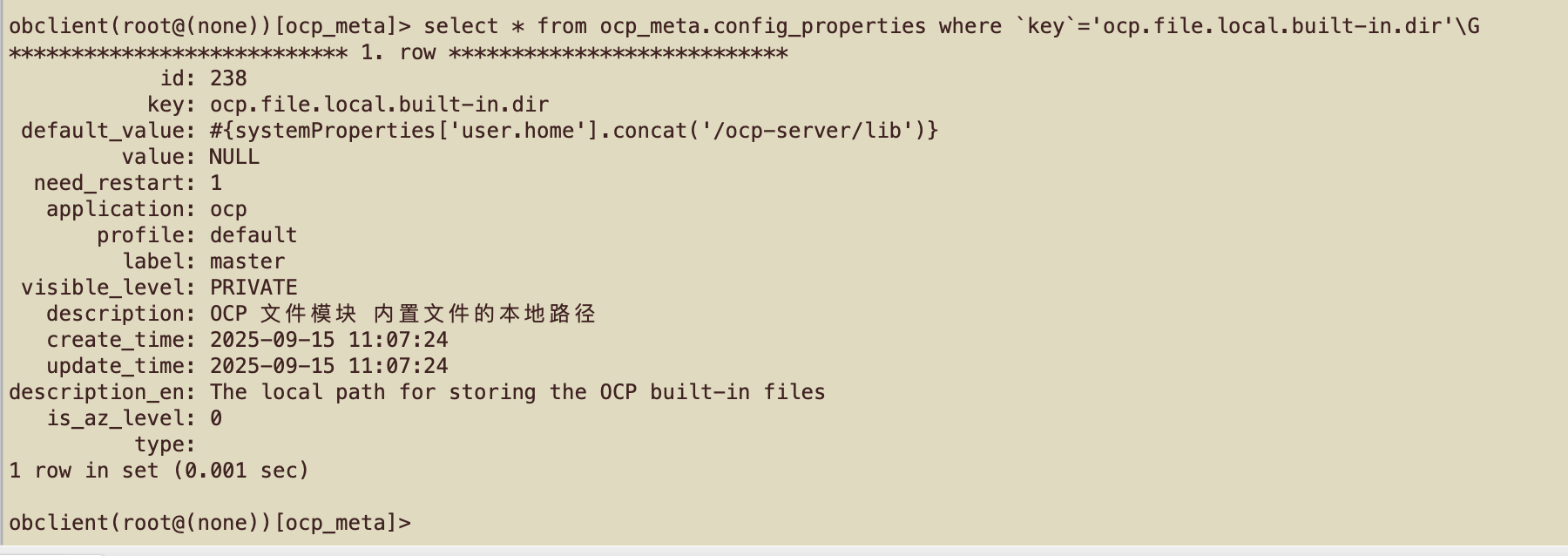Click the update_time timestamp
This screenshot has width=1568, height=556.
(329, 366)
